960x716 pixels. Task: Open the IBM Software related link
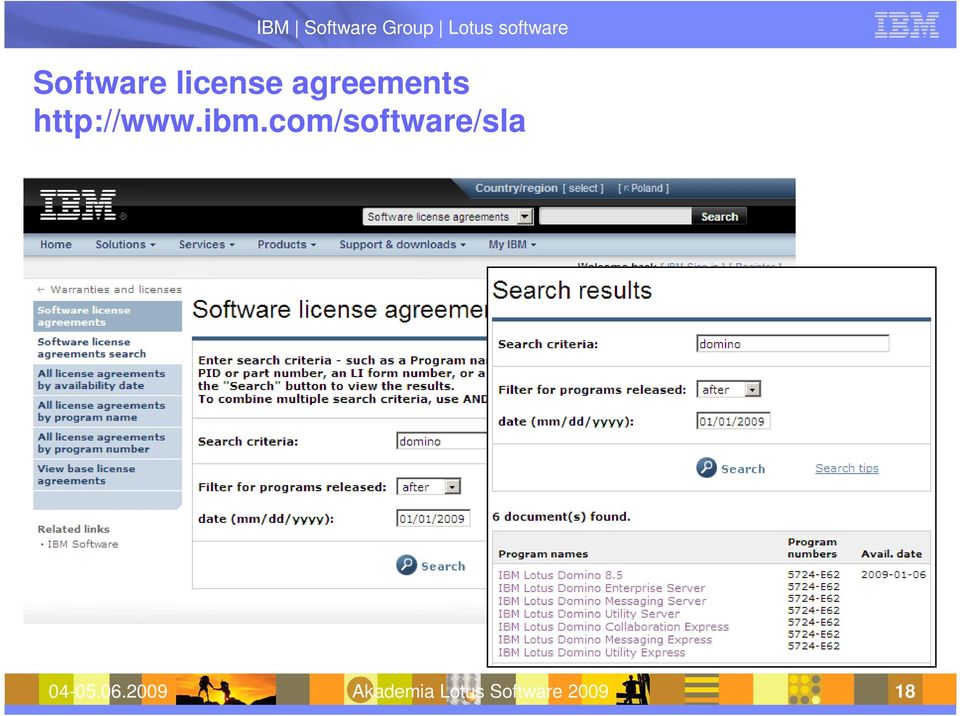(83, 544)
